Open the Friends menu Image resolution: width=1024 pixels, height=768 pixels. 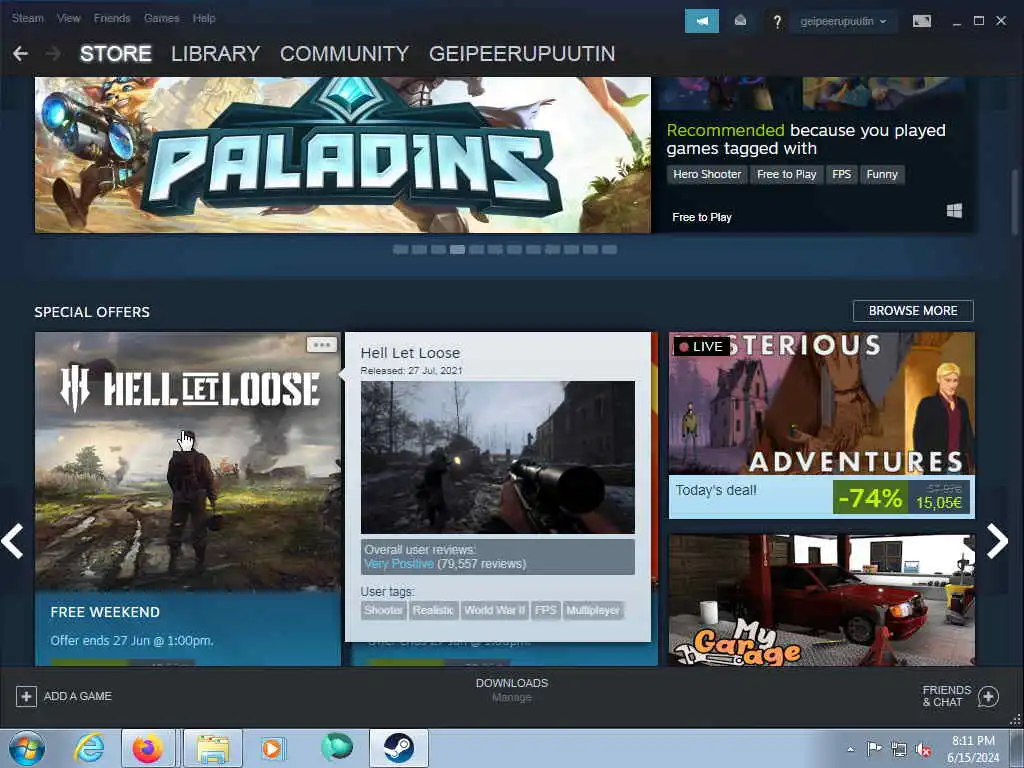click(112, 18)
